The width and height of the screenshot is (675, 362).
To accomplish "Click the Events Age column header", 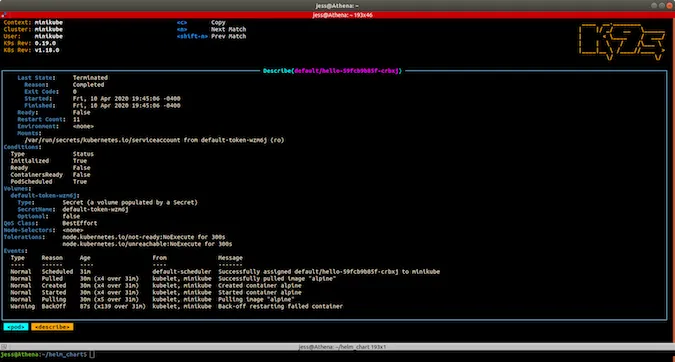I will (85, 258).
